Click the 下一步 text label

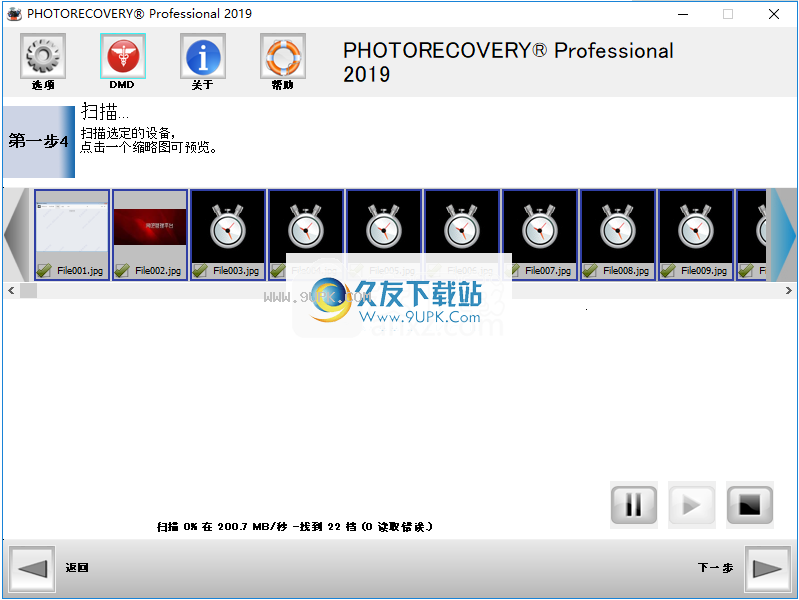pos(715,567)
